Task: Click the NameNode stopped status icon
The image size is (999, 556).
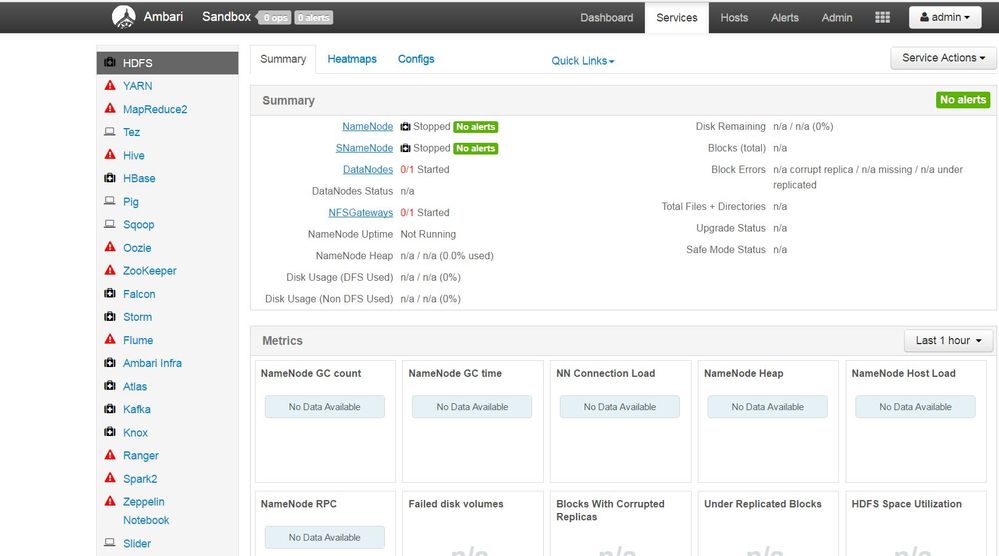Action: click(405, 127)
